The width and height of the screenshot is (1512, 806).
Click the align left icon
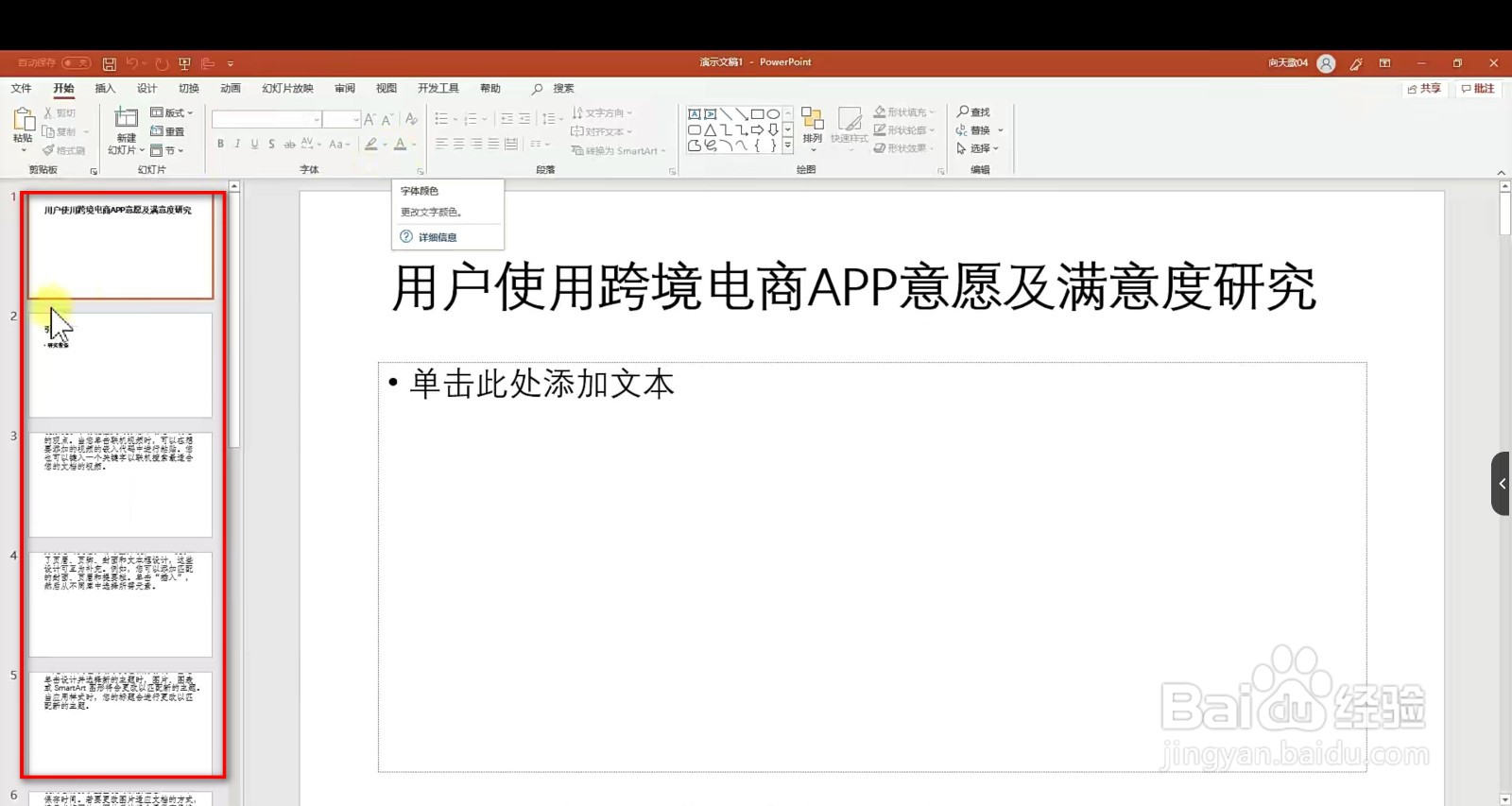coord(441,144)
